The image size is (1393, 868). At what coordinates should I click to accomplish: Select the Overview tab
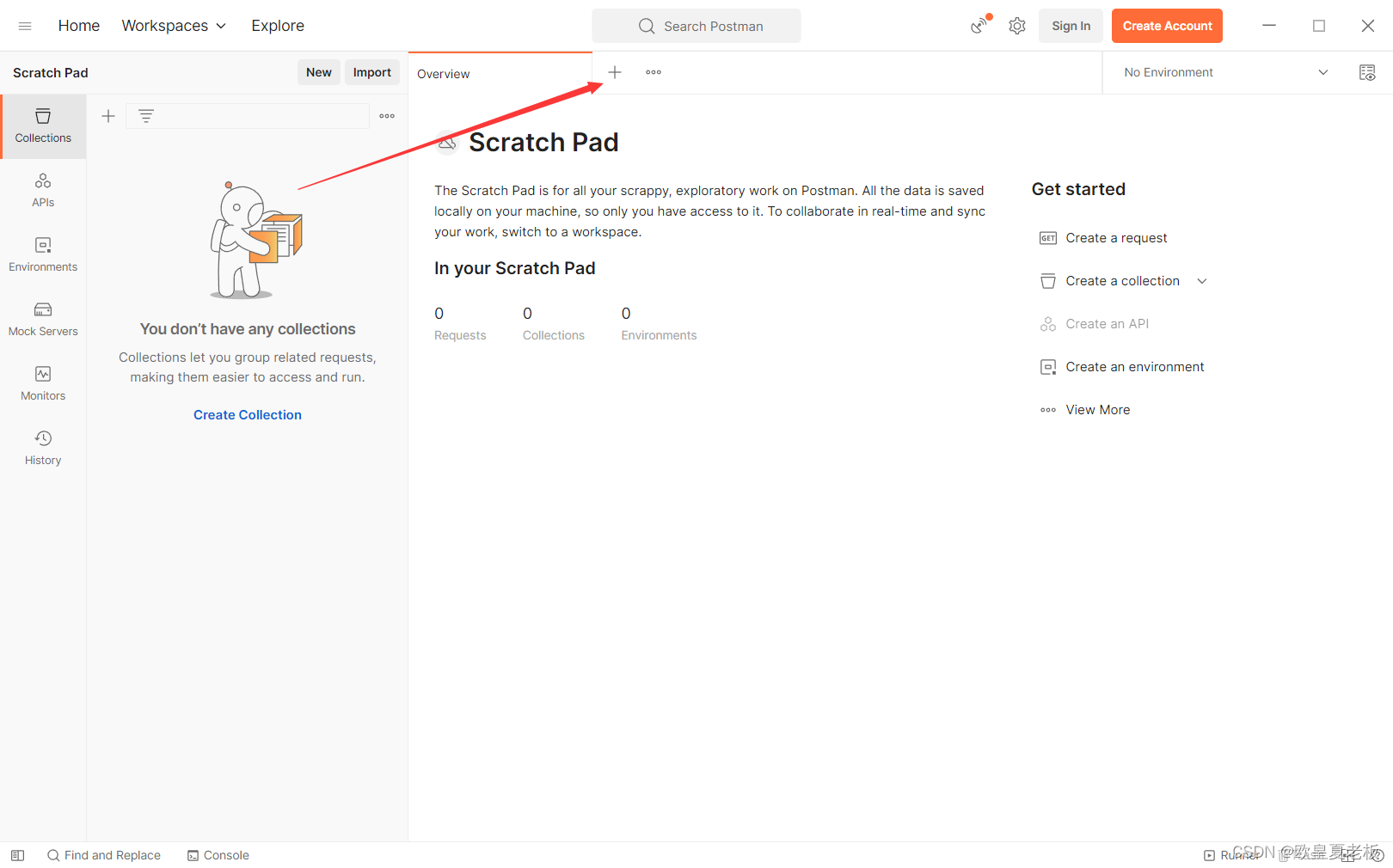[x=500, y=73]
